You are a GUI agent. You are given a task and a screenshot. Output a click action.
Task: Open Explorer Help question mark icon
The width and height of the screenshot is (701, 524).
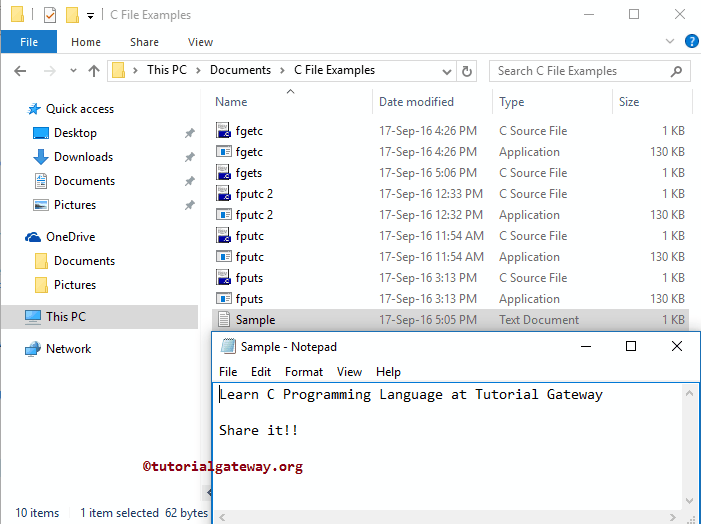[x=691, y=41]
